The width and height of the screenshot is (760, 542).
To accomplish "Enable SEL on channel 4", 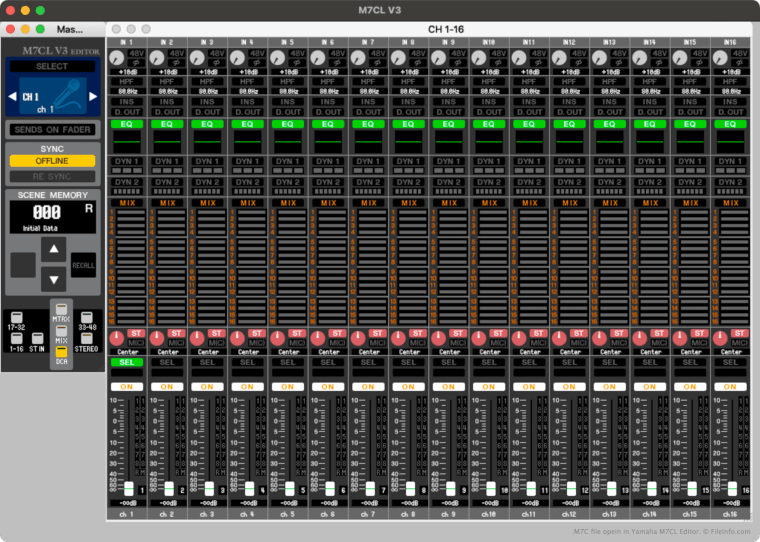I will (x=247, y=362).
